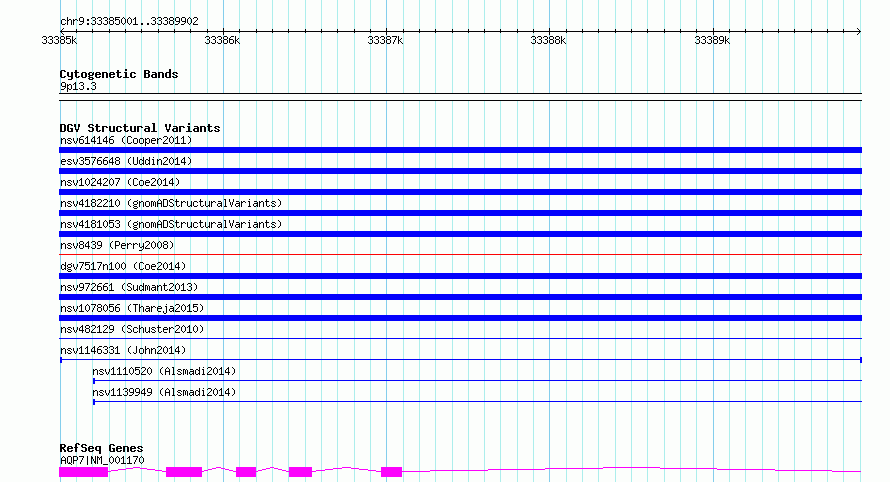Viewport: 890px width, 482px height.
Task: Select the Cytogenetic Bands track title
Action: coord(119,74)
